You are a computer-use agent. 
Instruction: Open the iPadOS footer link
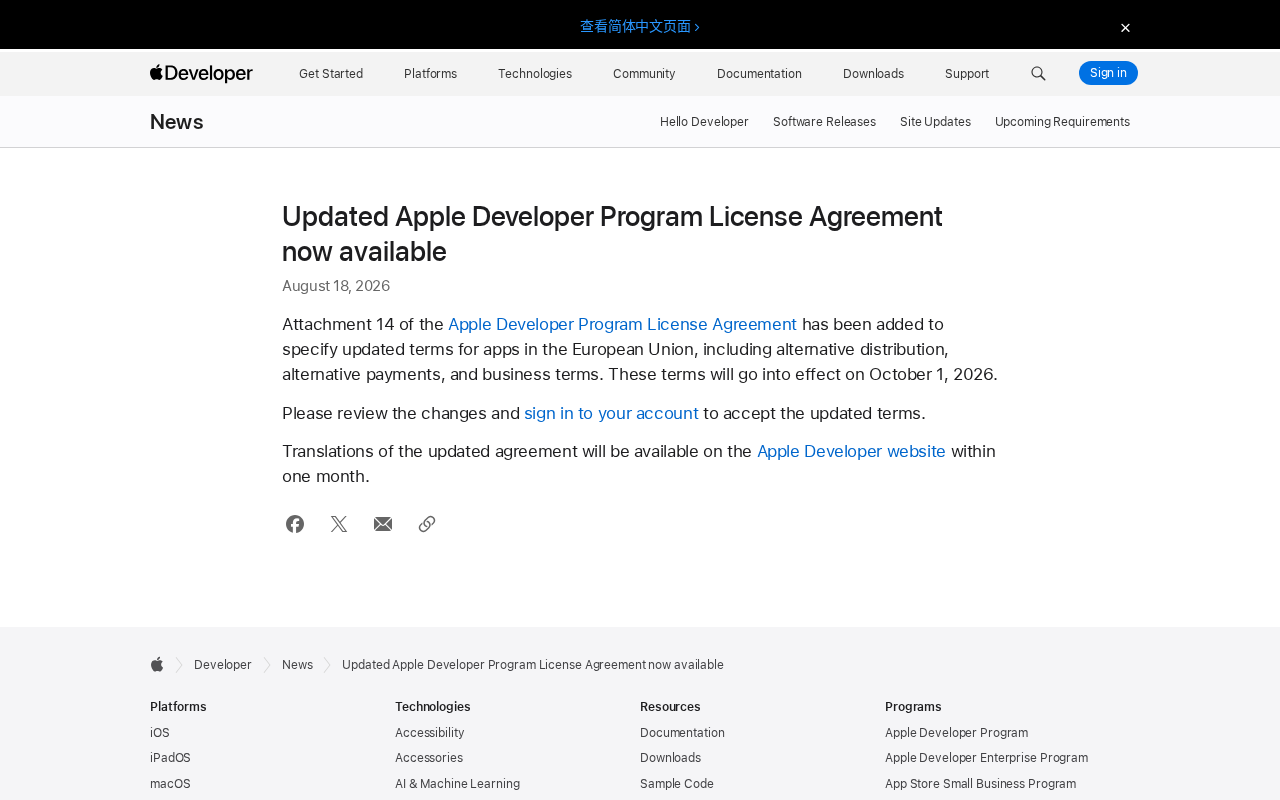tap(170, 758)
